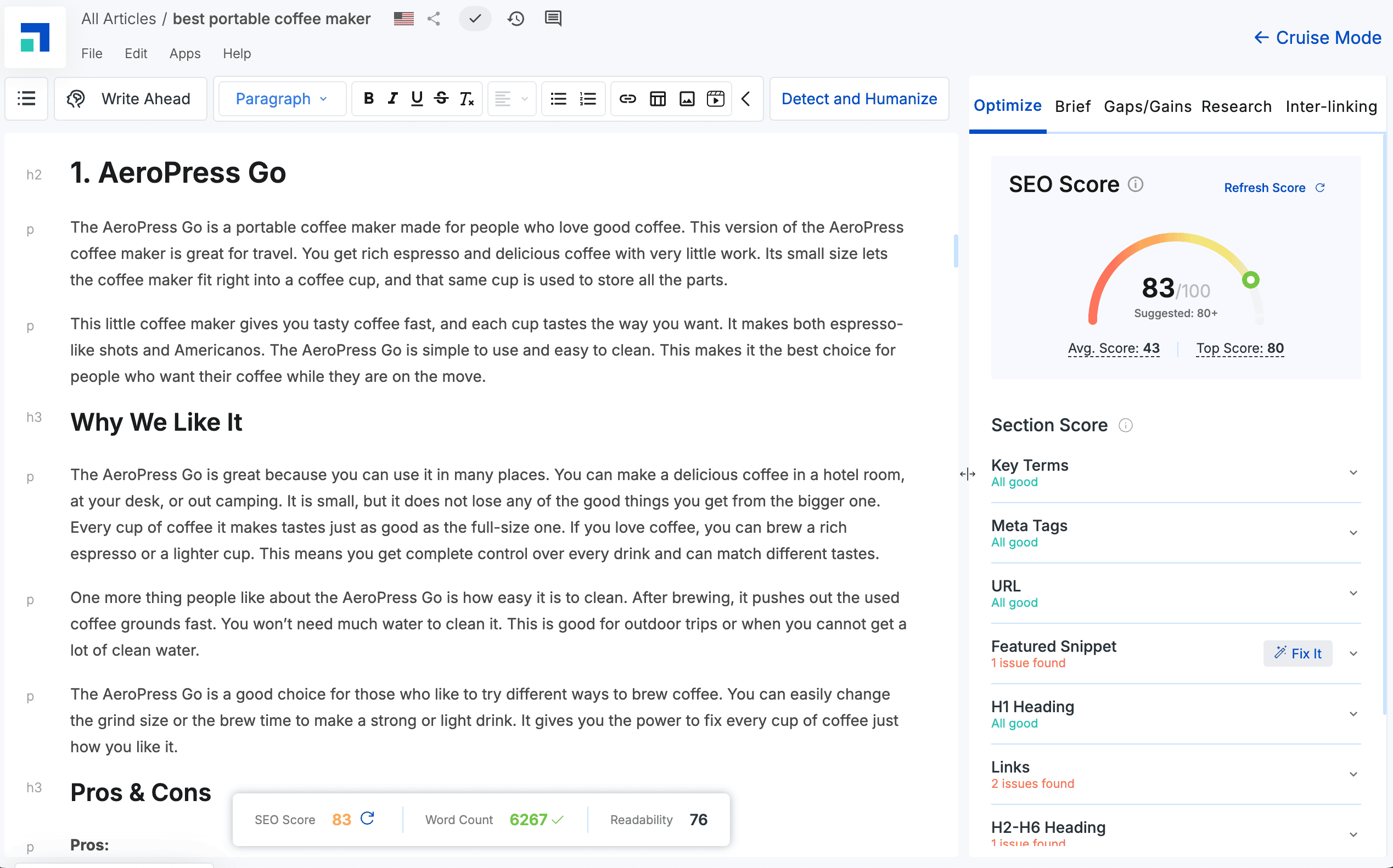Switch to the Gaps/Gains tab
The height and width of the screenshot is (868, 1393).
(x=1148, y=106)
